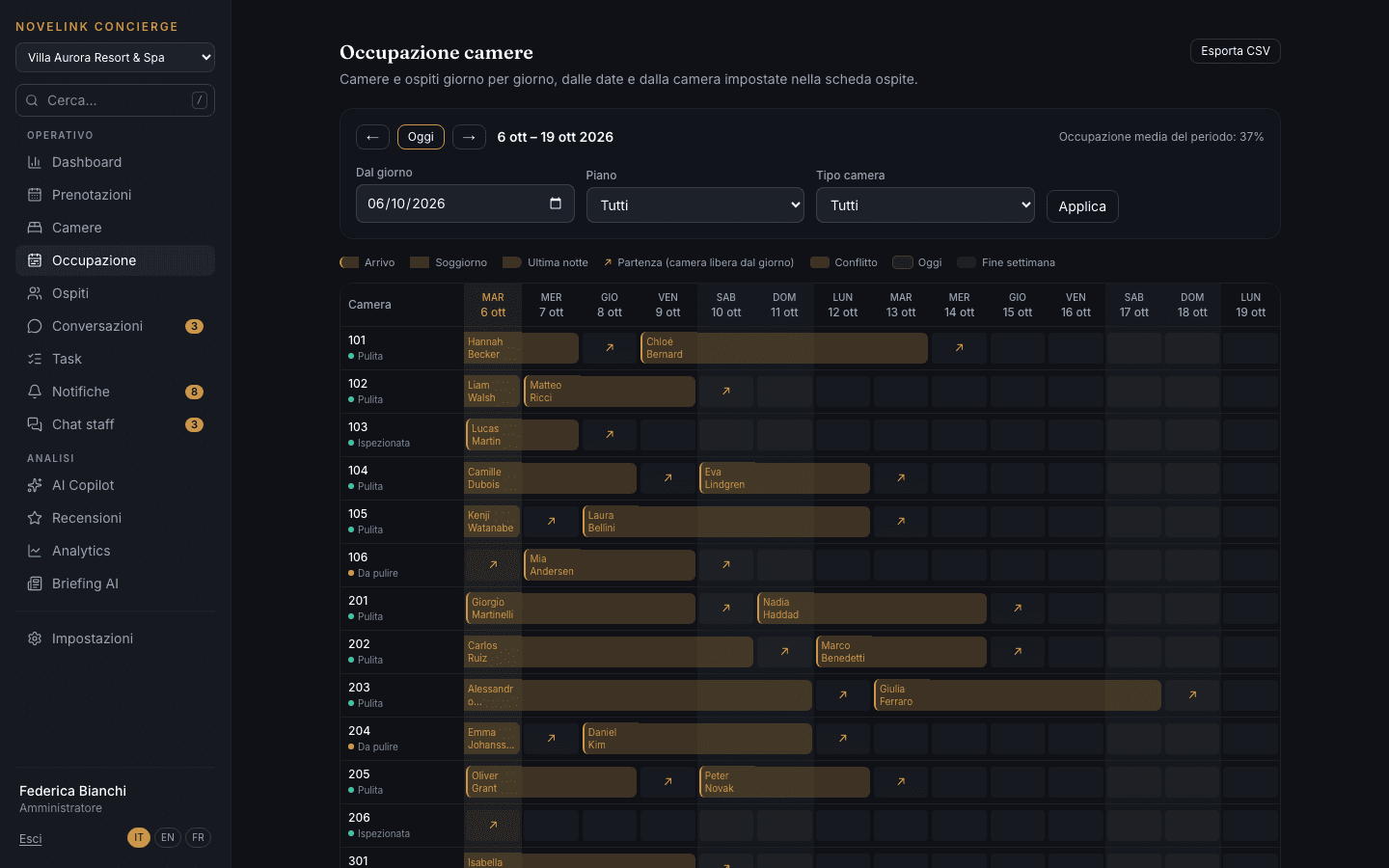This screenshot has width=1389, height=868.
Task: Open Dashboard from the sidebar
Action: (115, 162)
